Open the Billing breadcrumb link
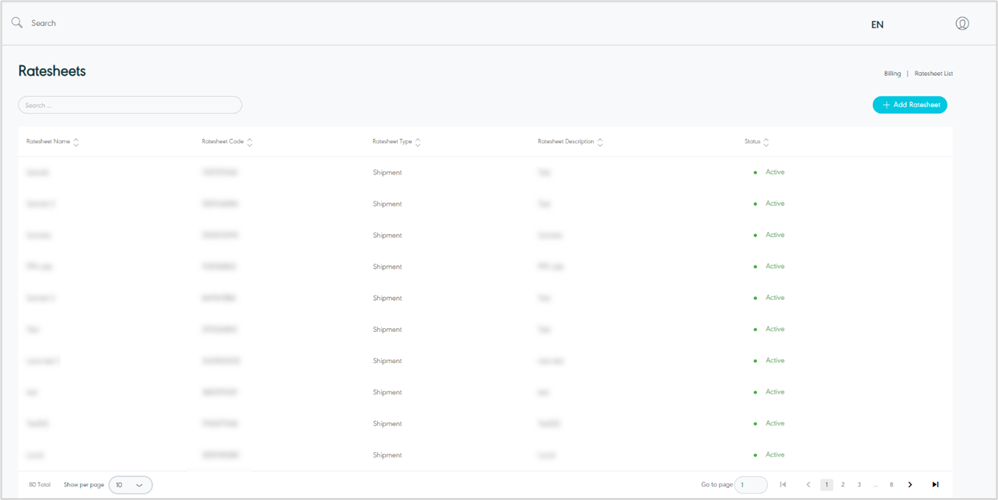The image size is (998, 500). point(892,73)
